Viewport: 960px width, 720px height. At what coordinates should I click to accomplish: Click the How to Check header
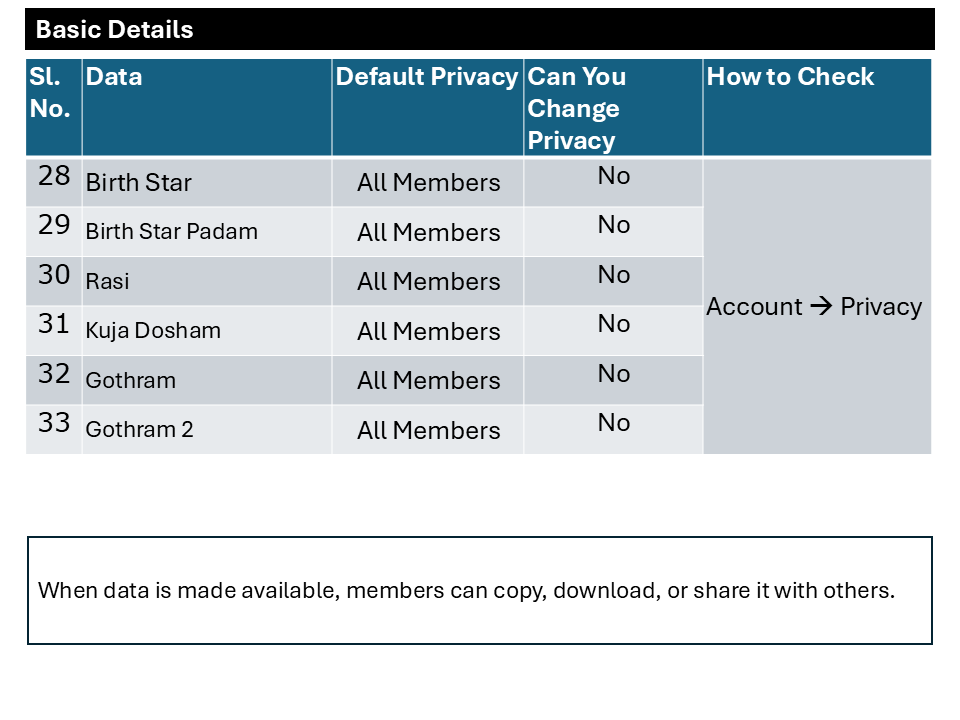[817, 108]
